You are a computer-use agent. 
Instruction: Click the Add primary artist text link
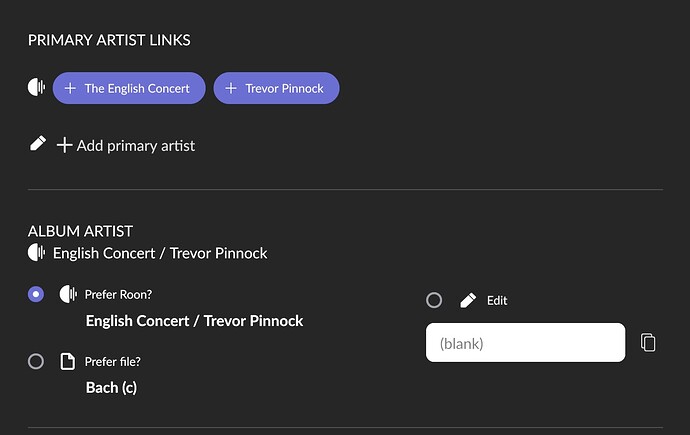136,146
